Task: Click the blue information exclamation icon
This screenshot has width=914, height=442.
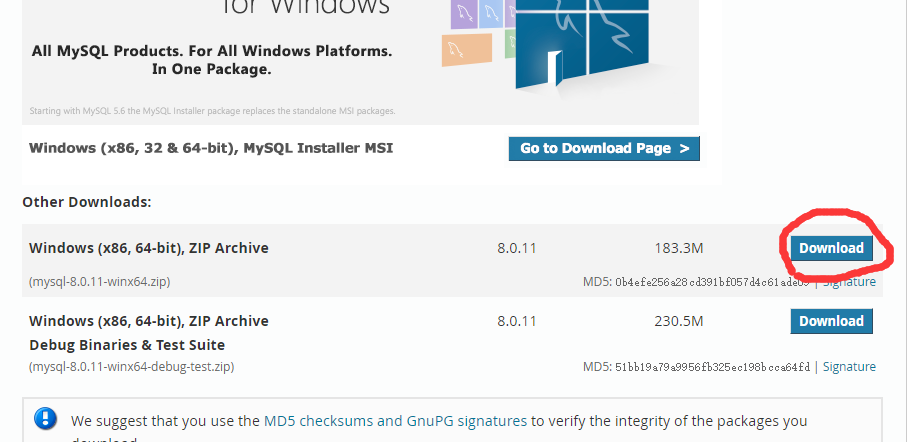Action: pyautogui.click(x=45, y=419)
